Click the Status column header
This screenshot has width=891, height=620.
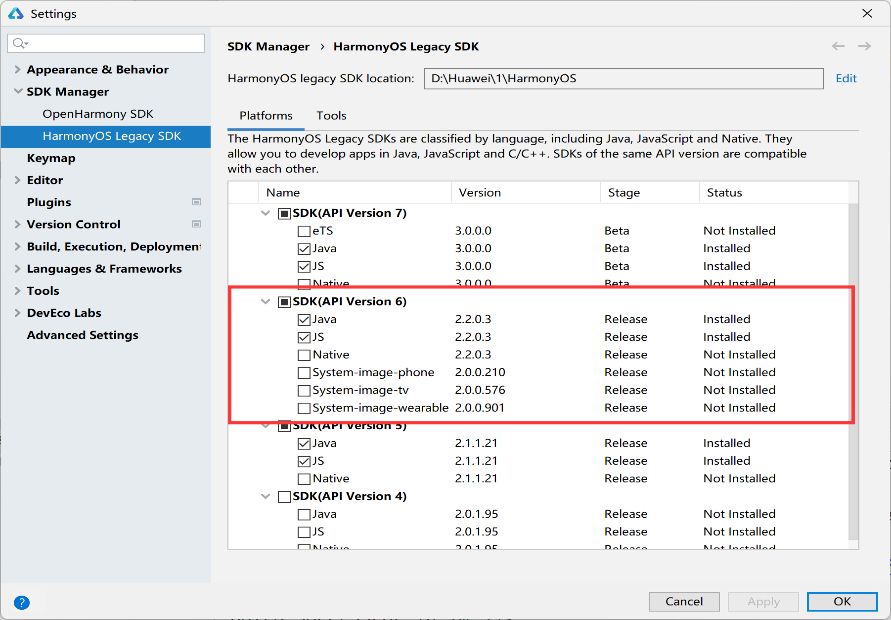click(x=774, y=193)
